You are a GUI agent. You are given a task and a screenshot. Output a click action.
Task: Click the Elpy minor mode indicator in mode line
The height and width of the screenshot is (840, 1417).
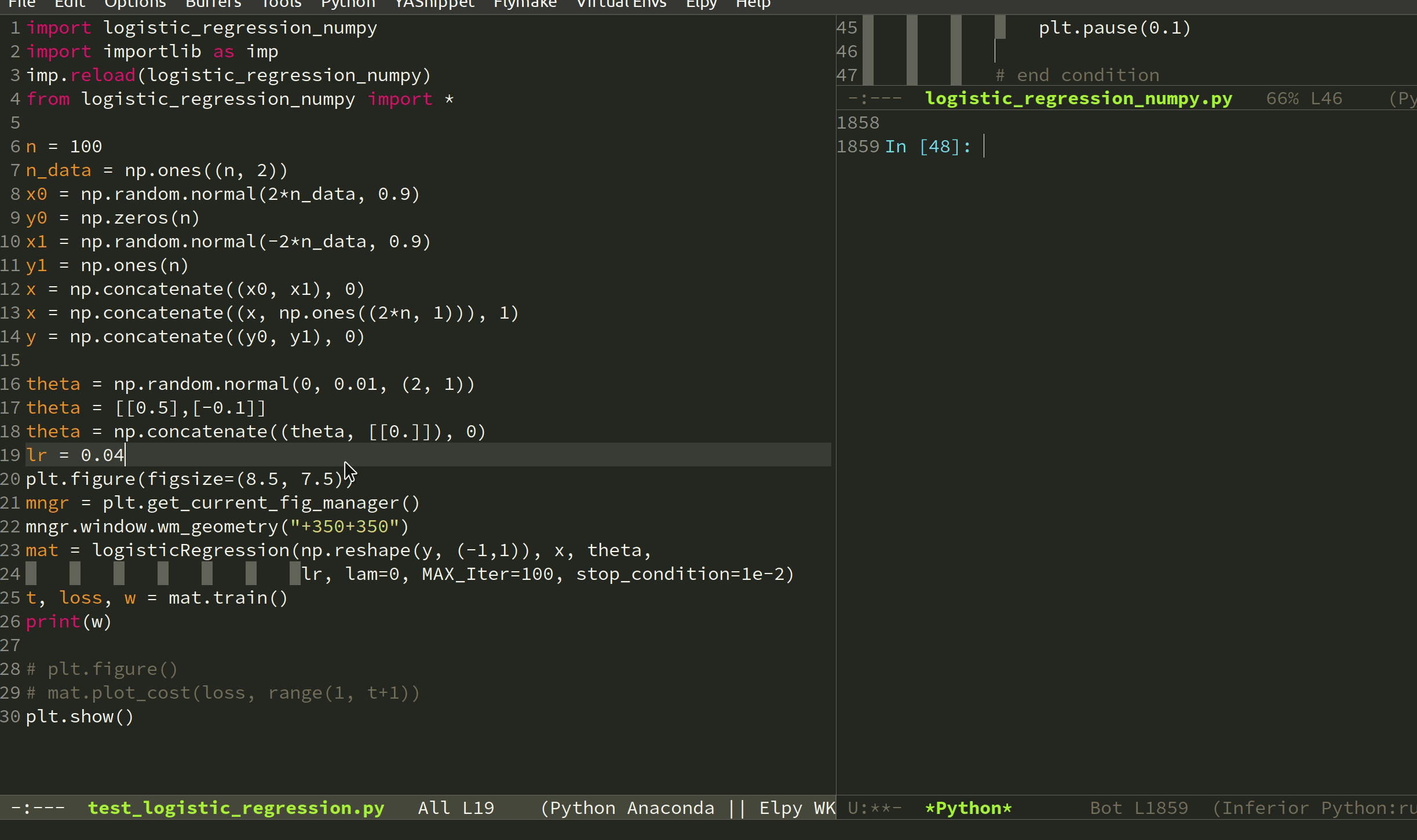(x=780, y=808)
